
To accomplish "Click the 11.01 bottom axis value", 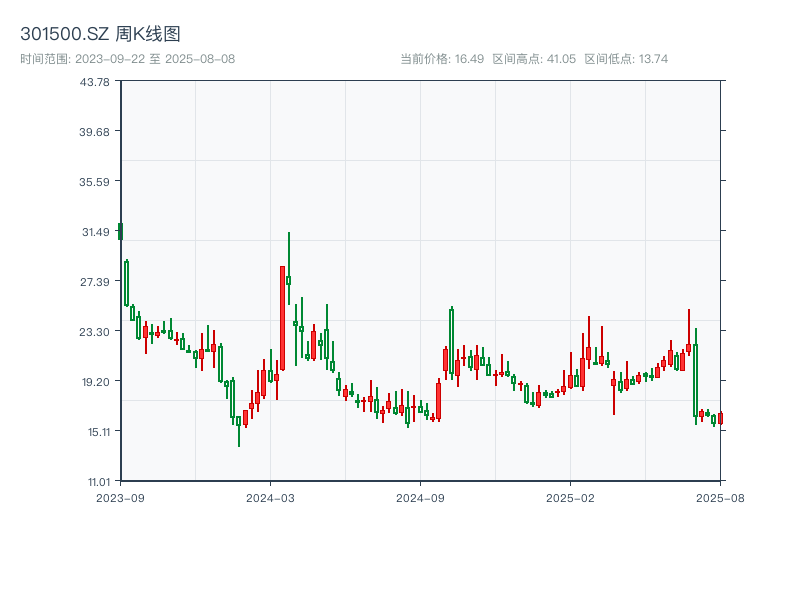I will pos(94,479).
